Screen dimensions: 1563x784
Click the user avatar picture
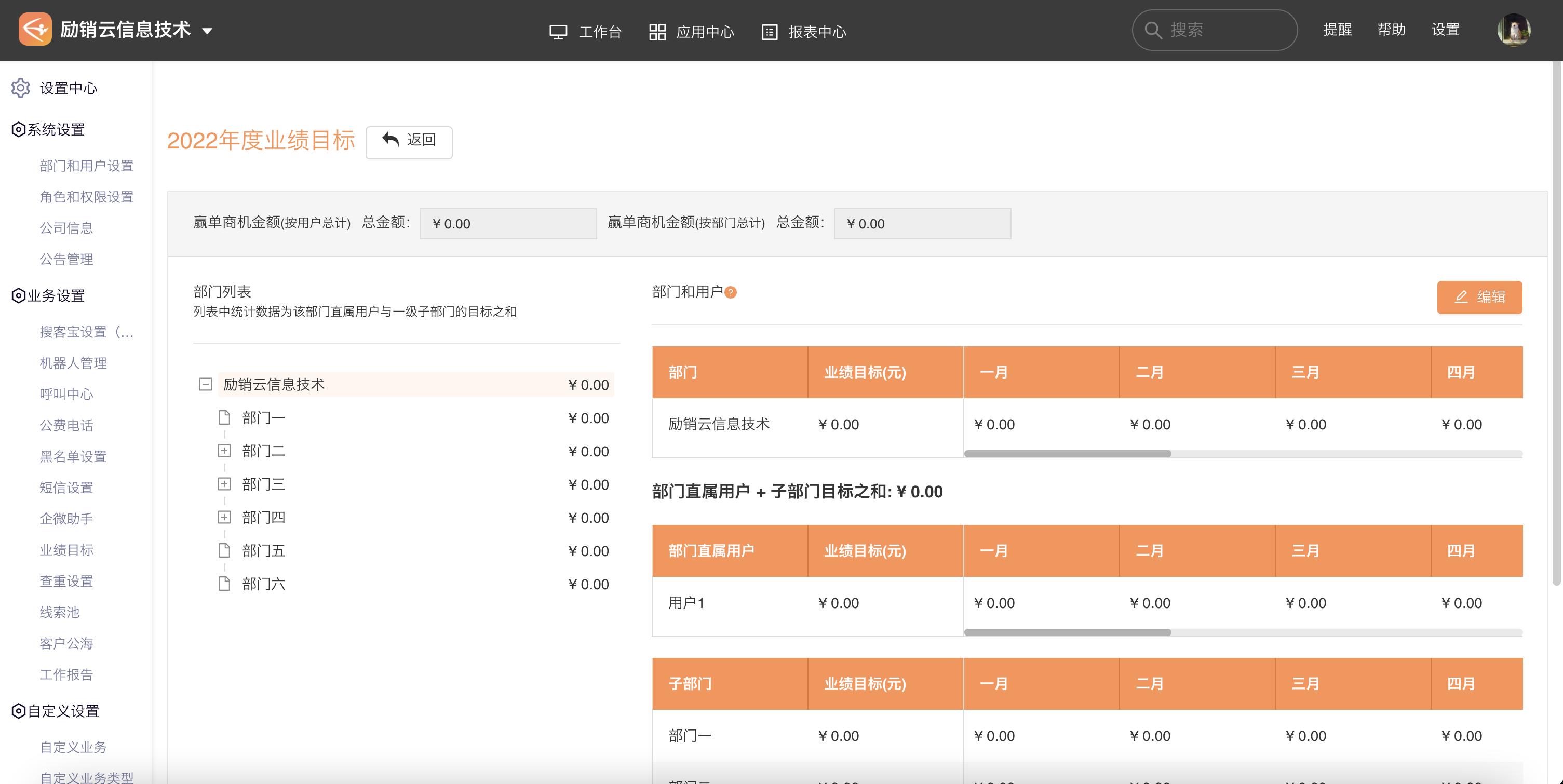click(1513, 30)
